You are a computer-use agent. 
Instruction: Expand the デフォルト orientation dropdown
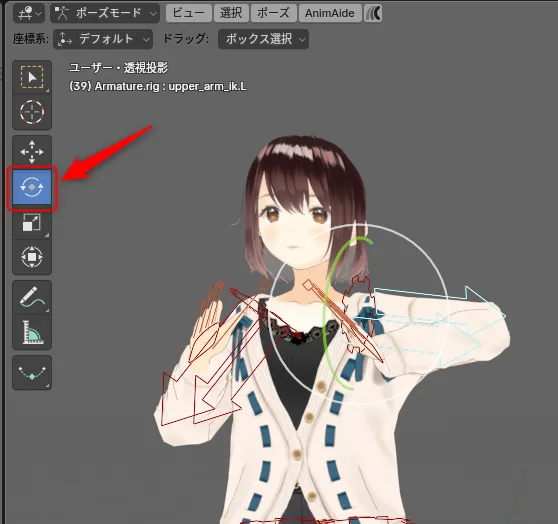click(103, 39)
